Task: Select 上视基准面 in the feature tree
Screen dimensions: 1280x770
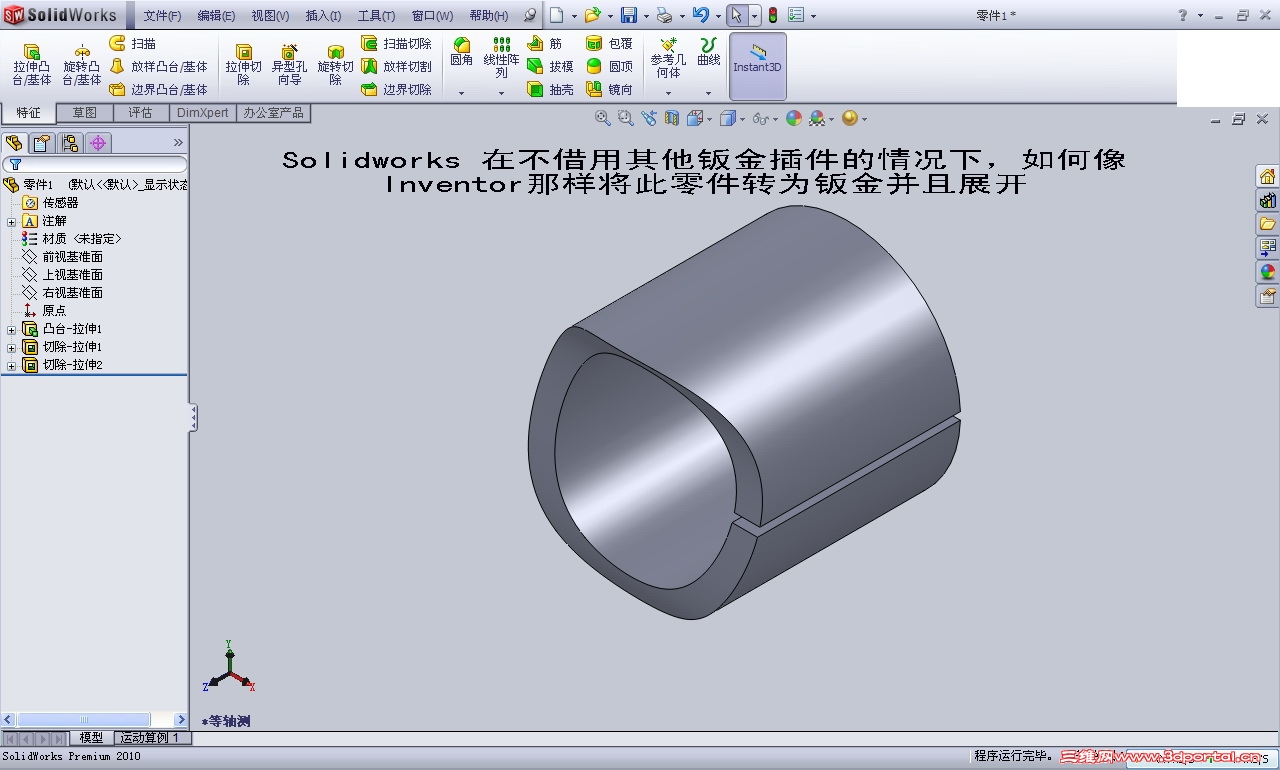Action: click(x=62, y=275)
